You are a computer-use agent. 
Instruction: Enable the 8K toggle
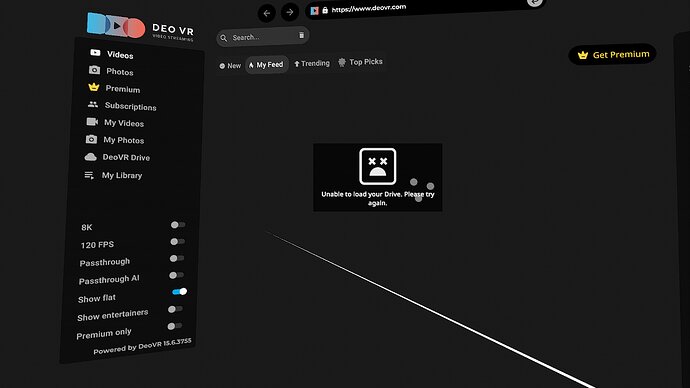click(x=178, y=225)
